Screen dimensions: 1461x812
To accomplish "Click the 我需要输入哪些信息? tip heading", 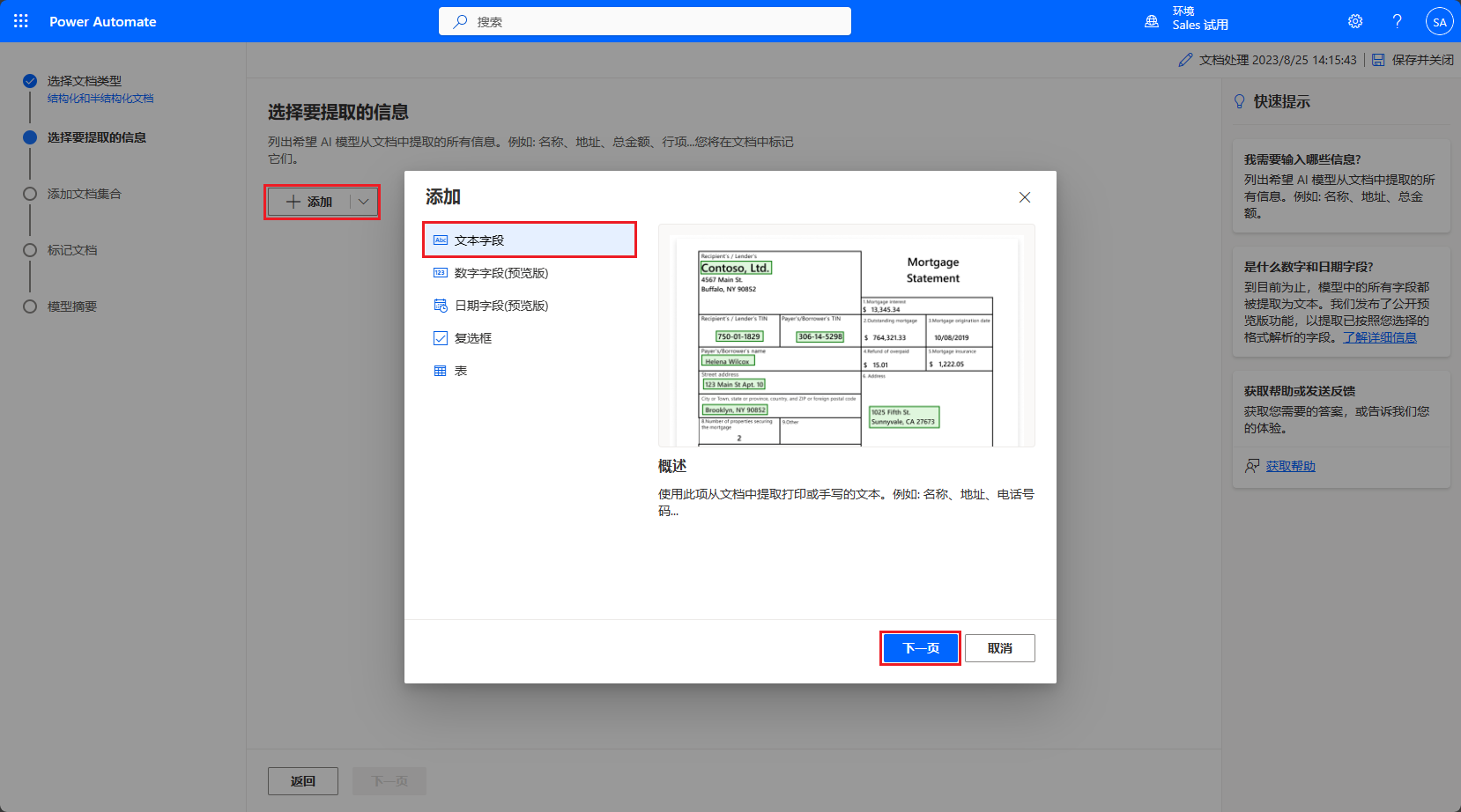I will coord(1302,159).
